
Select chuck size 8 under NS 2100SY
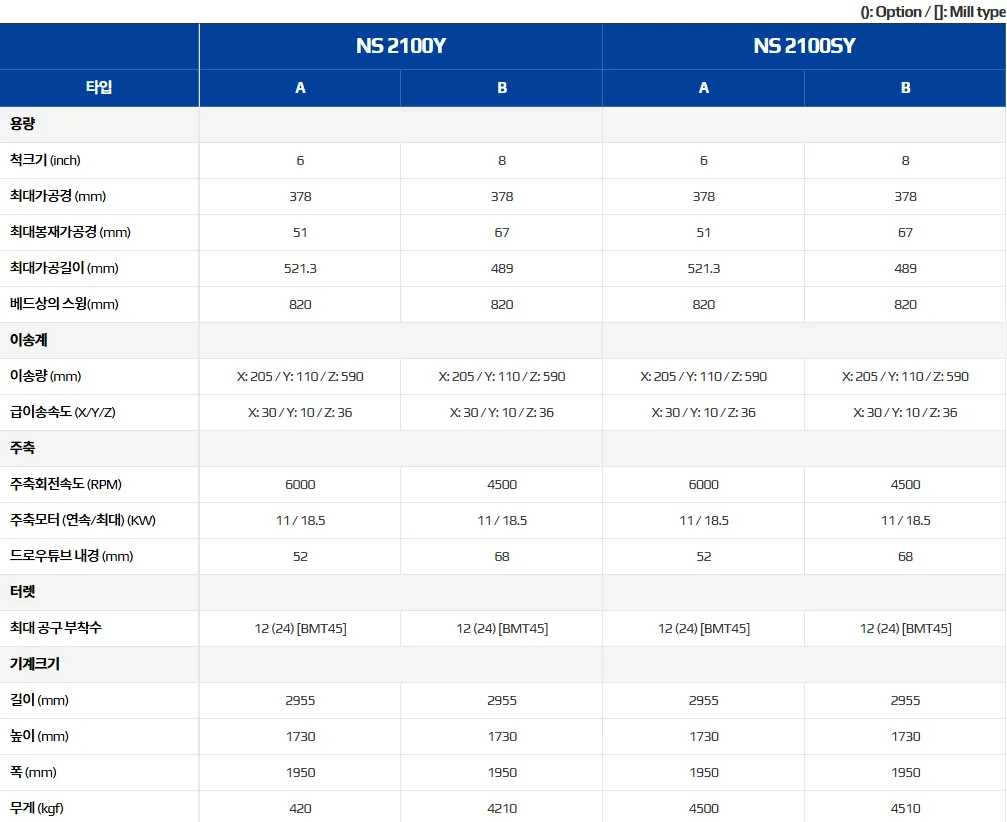click(906, 161)
